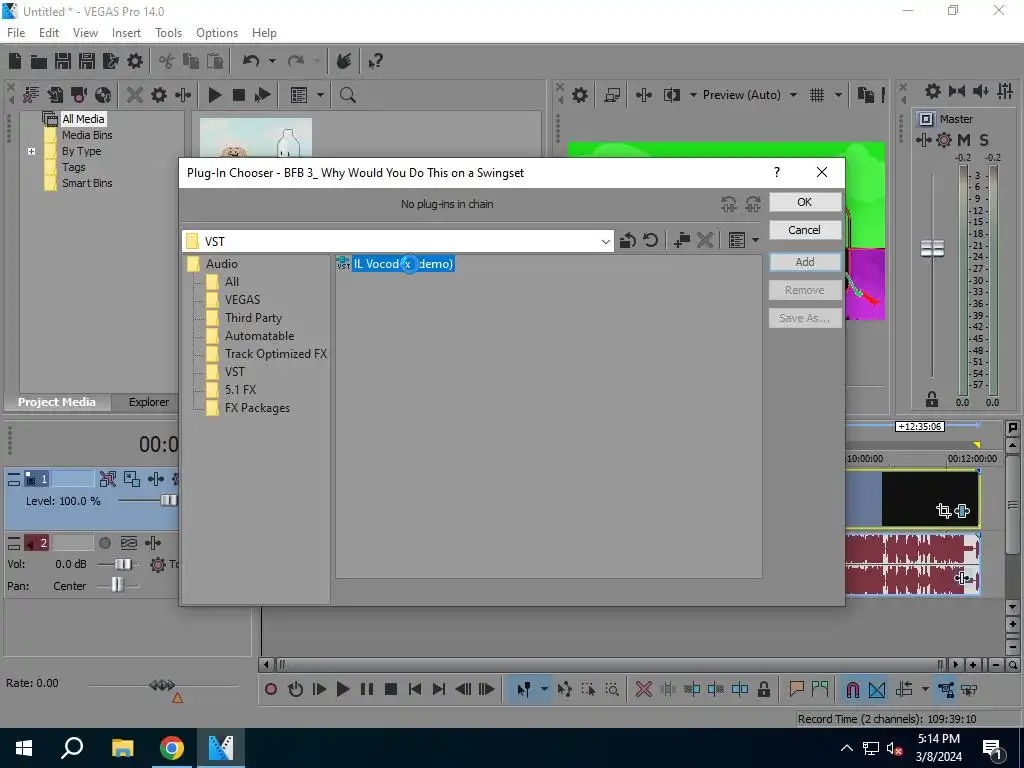
Task: Open the File menu
Action: [16, 33]
